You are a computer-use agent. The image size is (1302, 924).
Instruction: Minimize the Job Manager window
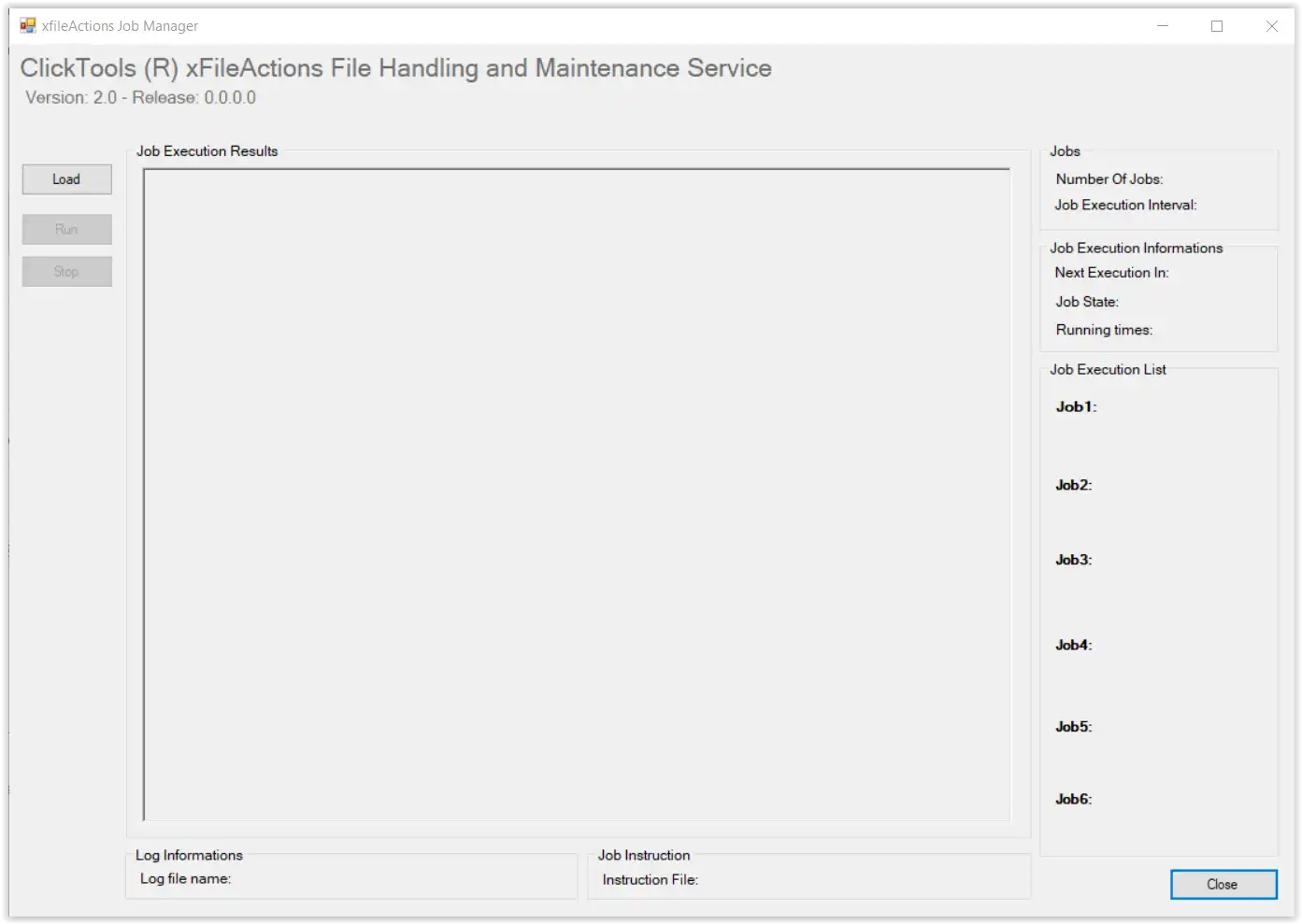tap(1163, 26)
